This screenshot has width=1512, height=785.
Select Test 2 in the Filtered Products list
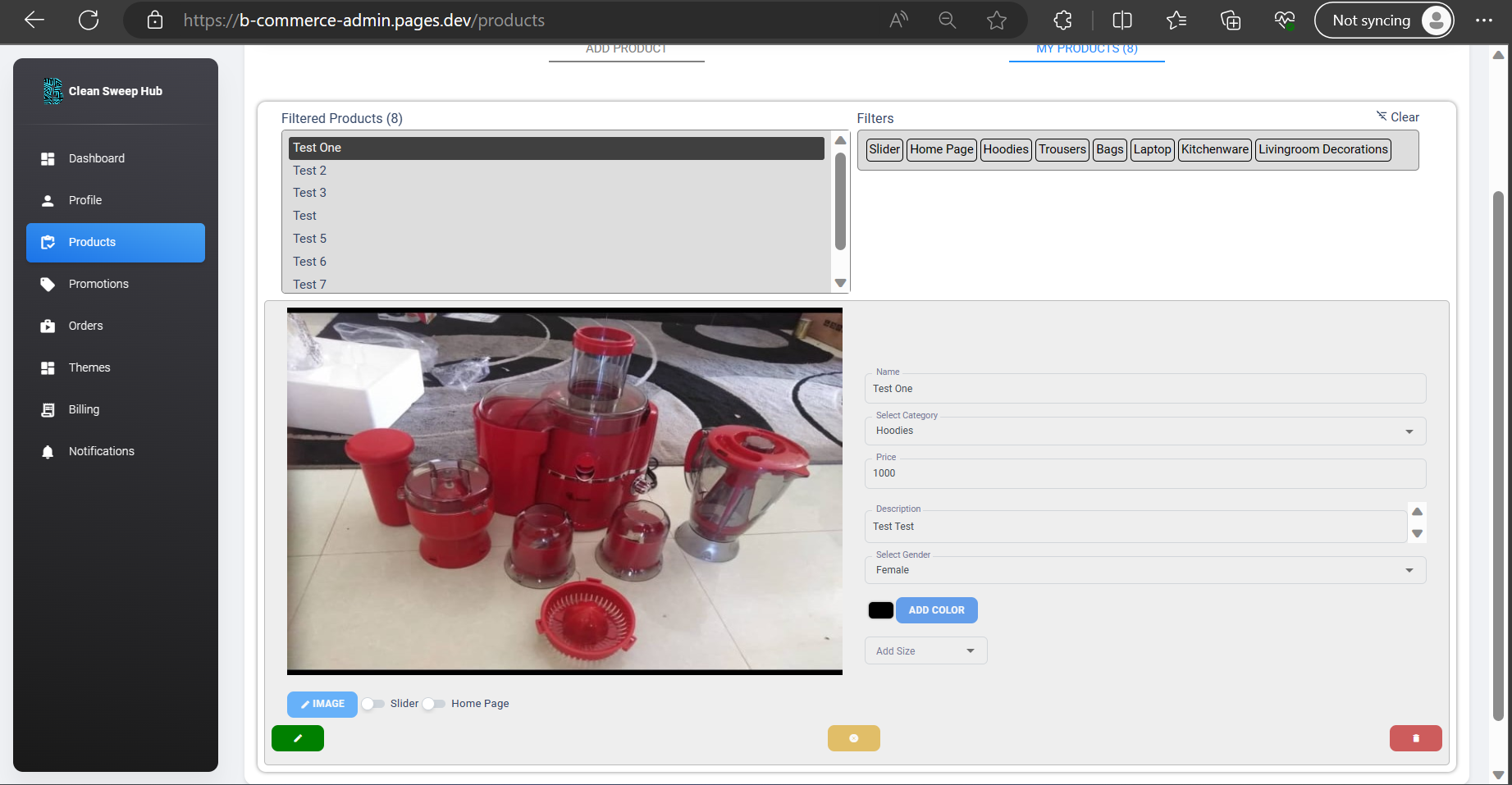[x=309, y=170]
